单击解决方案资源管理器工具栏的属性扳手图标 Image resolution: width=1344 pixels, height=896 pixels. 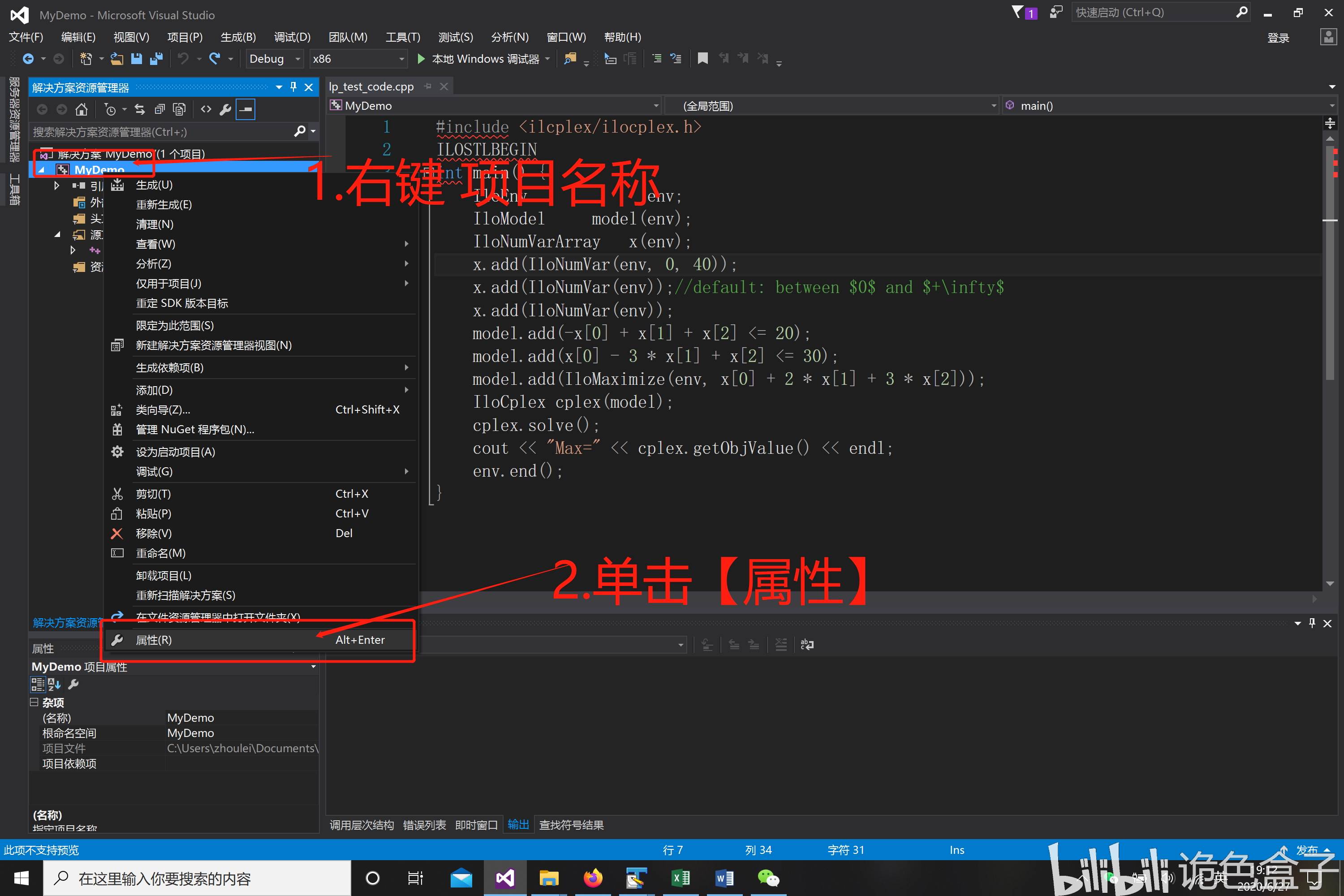tap(226, 109)
